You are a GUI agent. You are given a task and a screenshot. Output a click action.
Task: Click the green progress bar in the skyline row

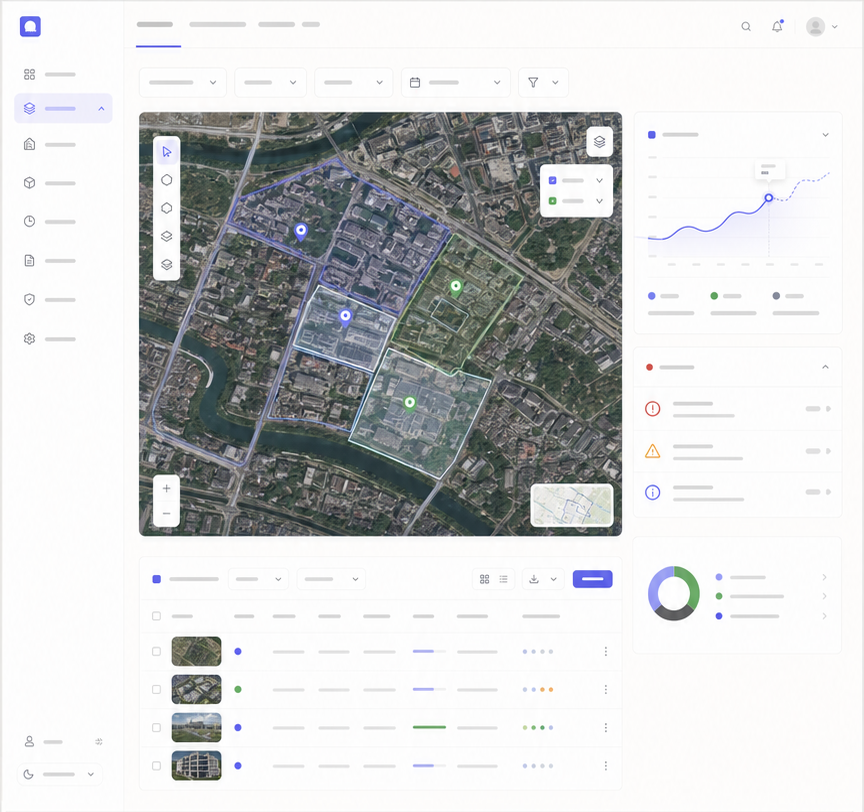pyautogui.click(x=429, y=727)
